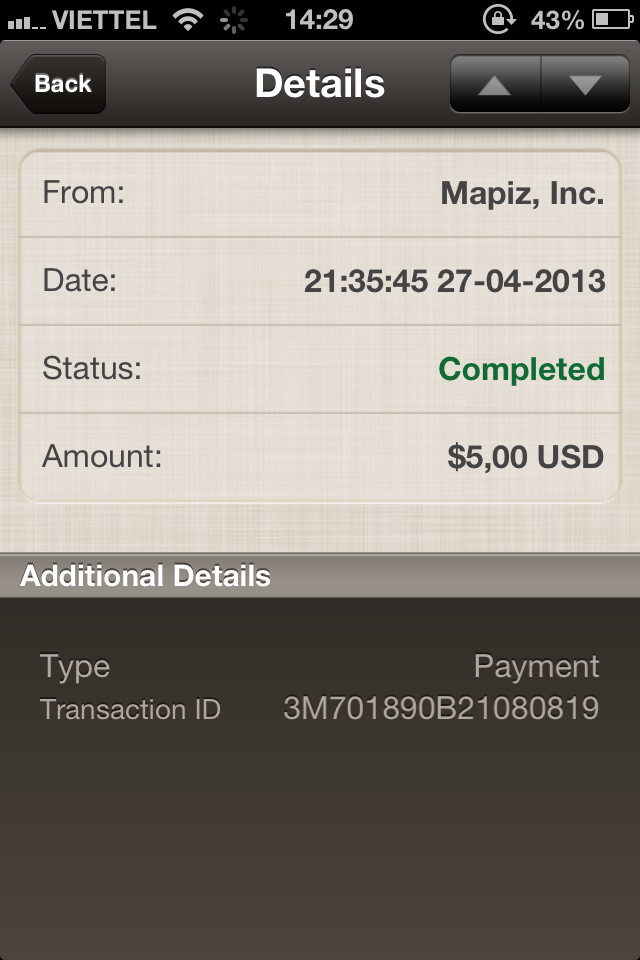Tap the Transaction ID label
Viewport: 640px width, 960px height.
(x=130, y=709)
